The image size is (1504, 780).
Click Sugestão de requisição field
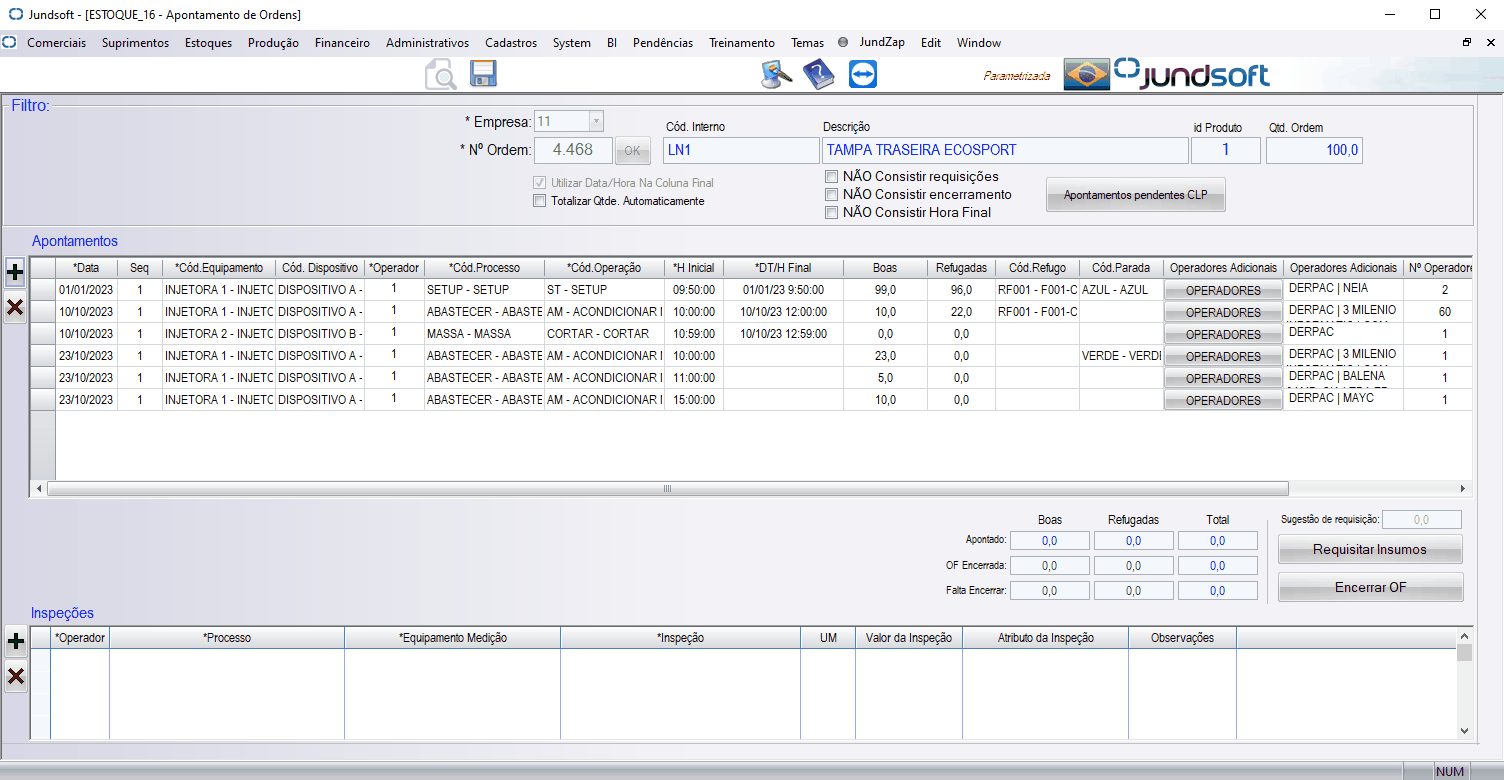1422,520
